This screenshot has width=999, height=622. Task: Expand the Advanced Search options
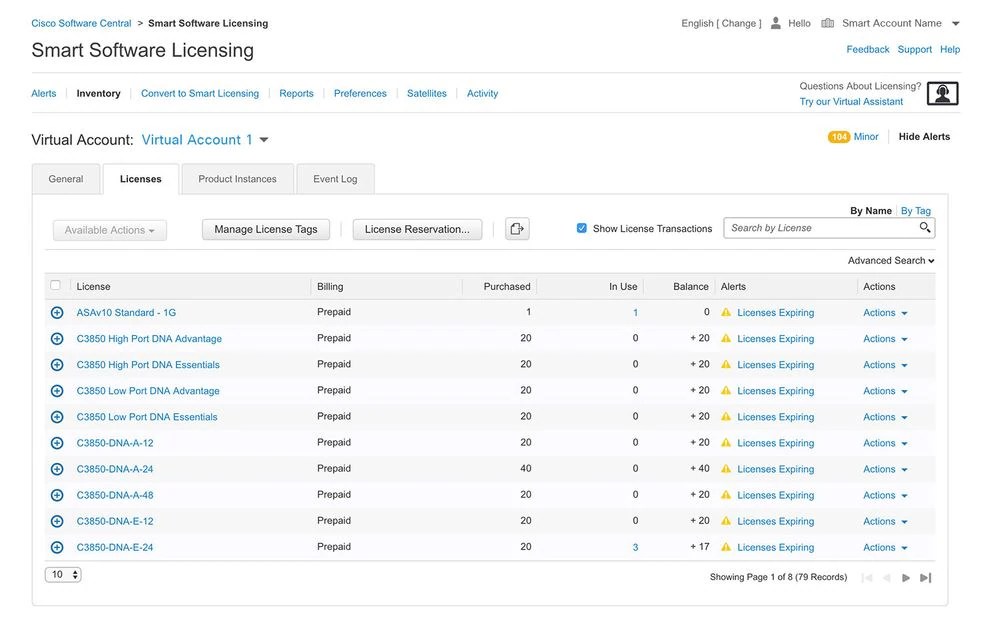[888, 260]
